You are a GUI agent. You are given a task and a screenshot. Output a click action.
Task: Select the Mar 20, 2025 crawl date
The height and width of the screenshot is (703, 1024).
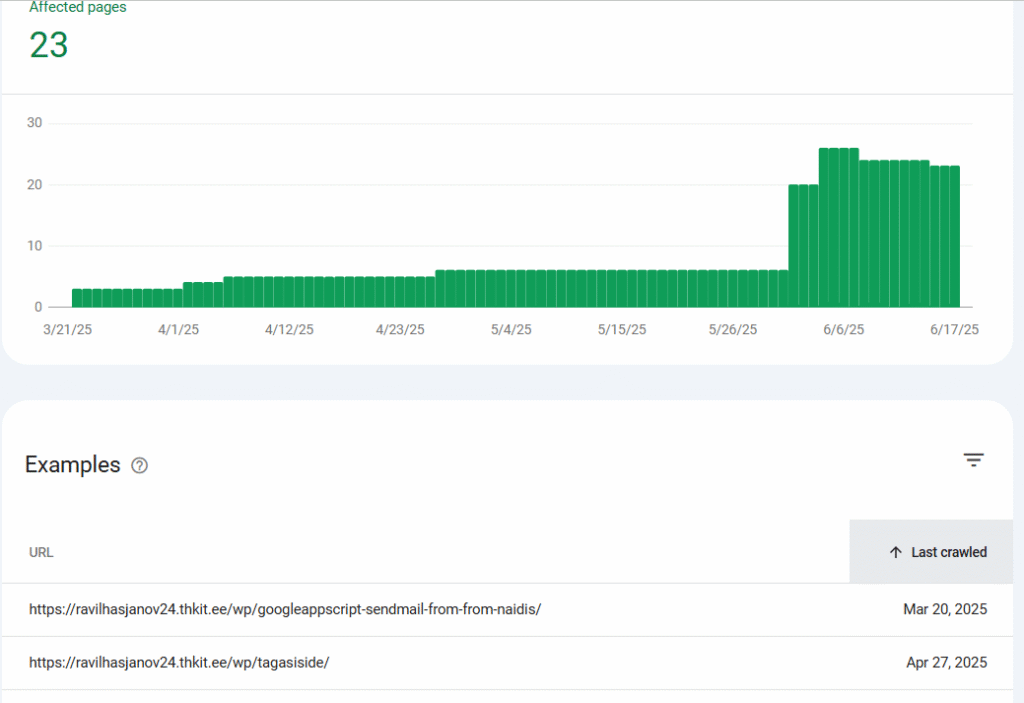(x=945, y=609)
